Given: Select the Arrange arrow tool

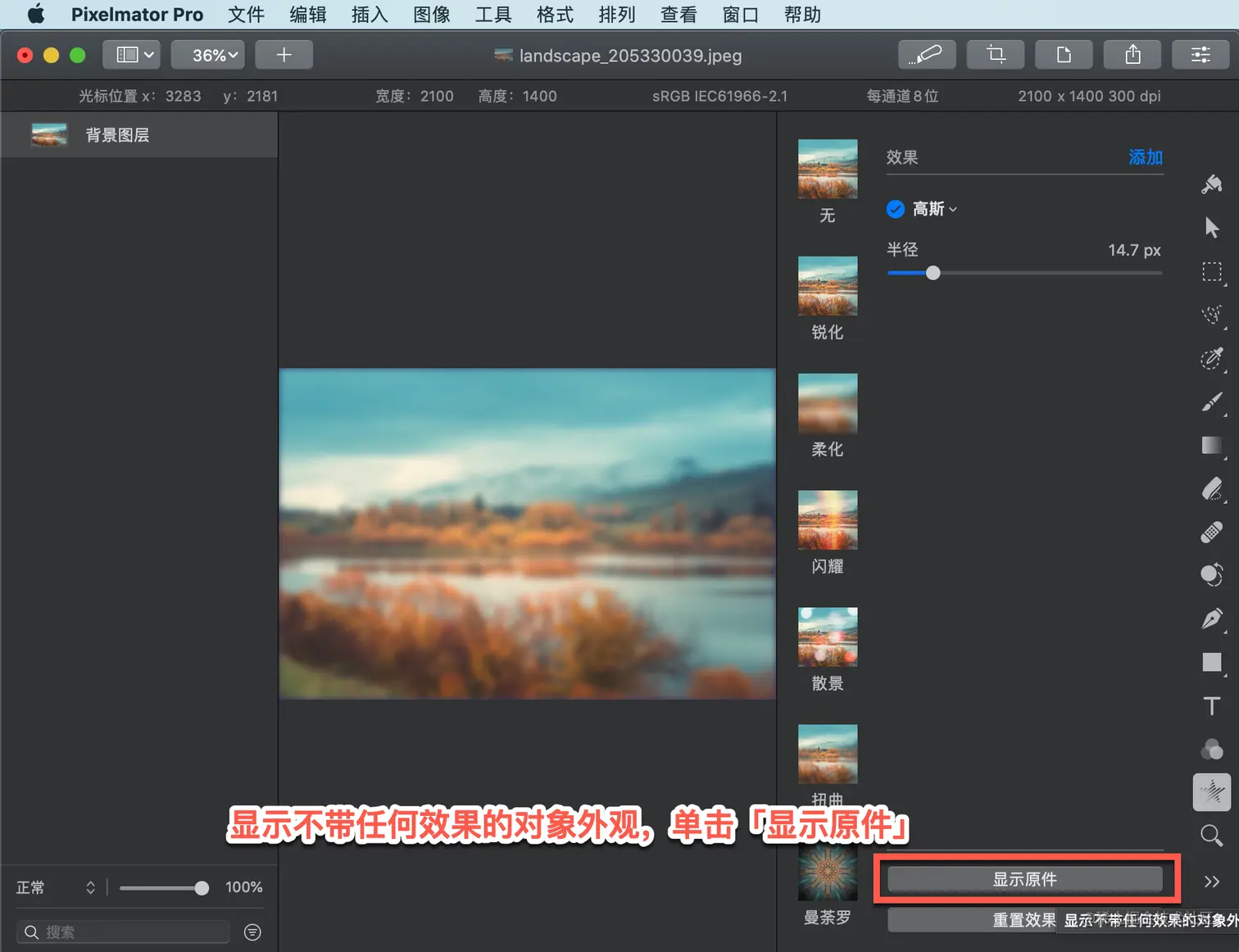Looking at the screenshot, I should click(x=1212, y=227).
